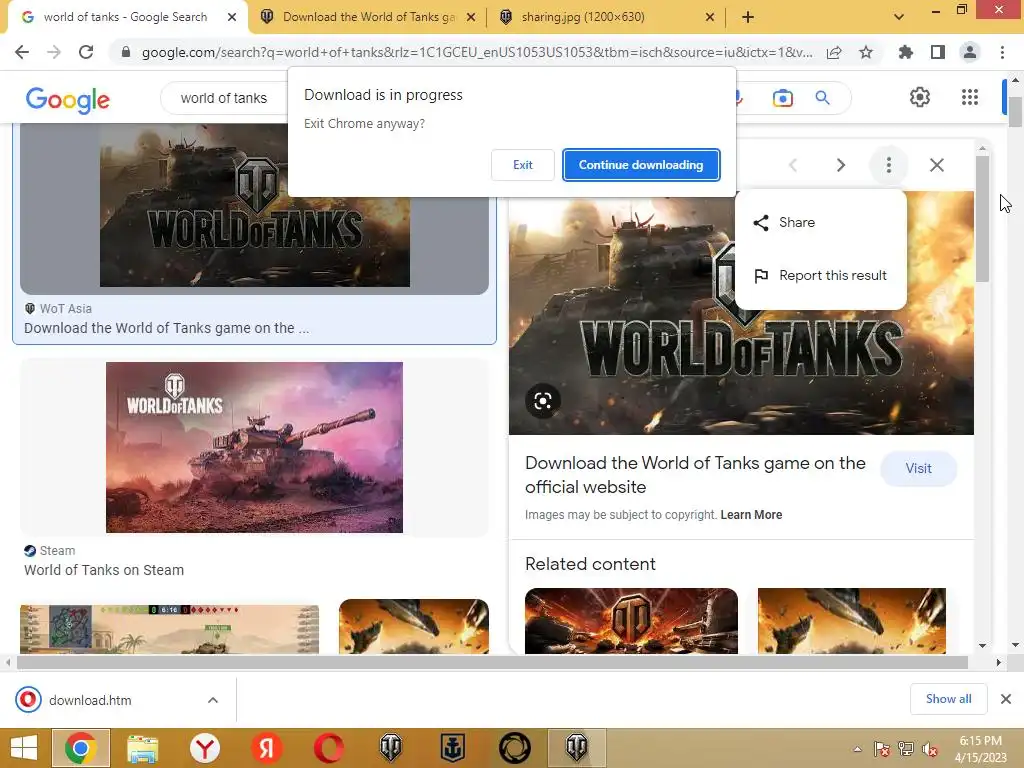Expand the download.htm options chevron

click(212, 700)
